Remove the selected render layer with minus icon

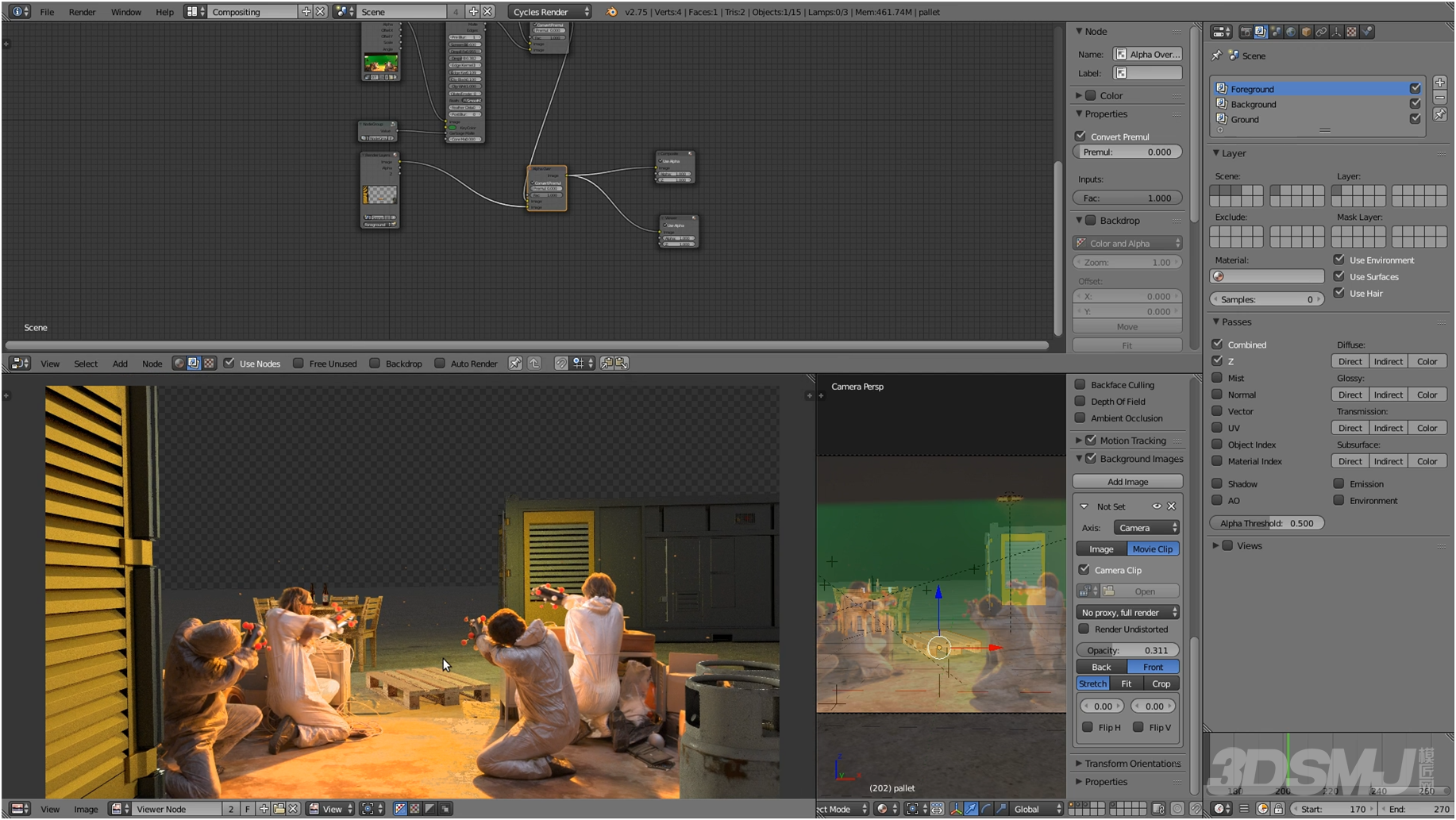1440,98
